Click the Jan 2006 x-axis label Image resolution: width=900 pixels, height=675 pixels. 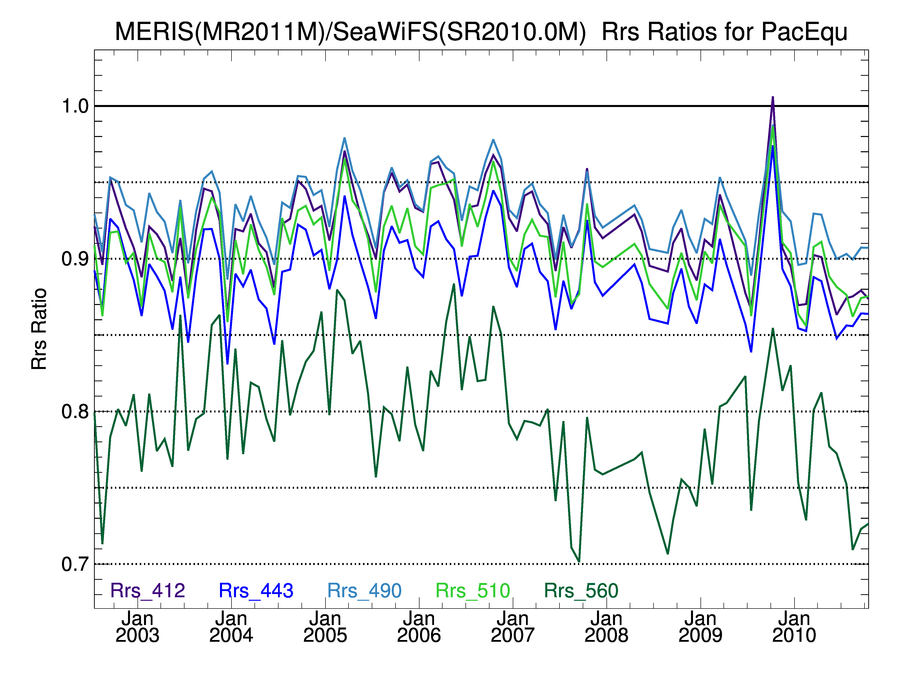point(418,627)
